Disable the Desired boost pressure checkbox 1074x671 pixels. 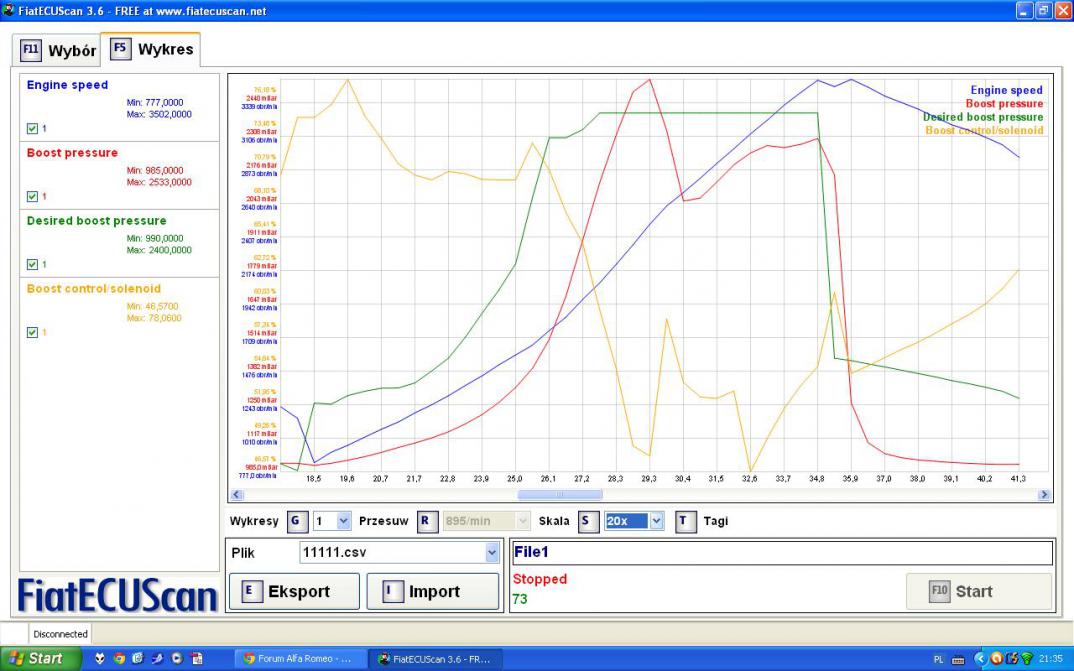pos(32,264)
